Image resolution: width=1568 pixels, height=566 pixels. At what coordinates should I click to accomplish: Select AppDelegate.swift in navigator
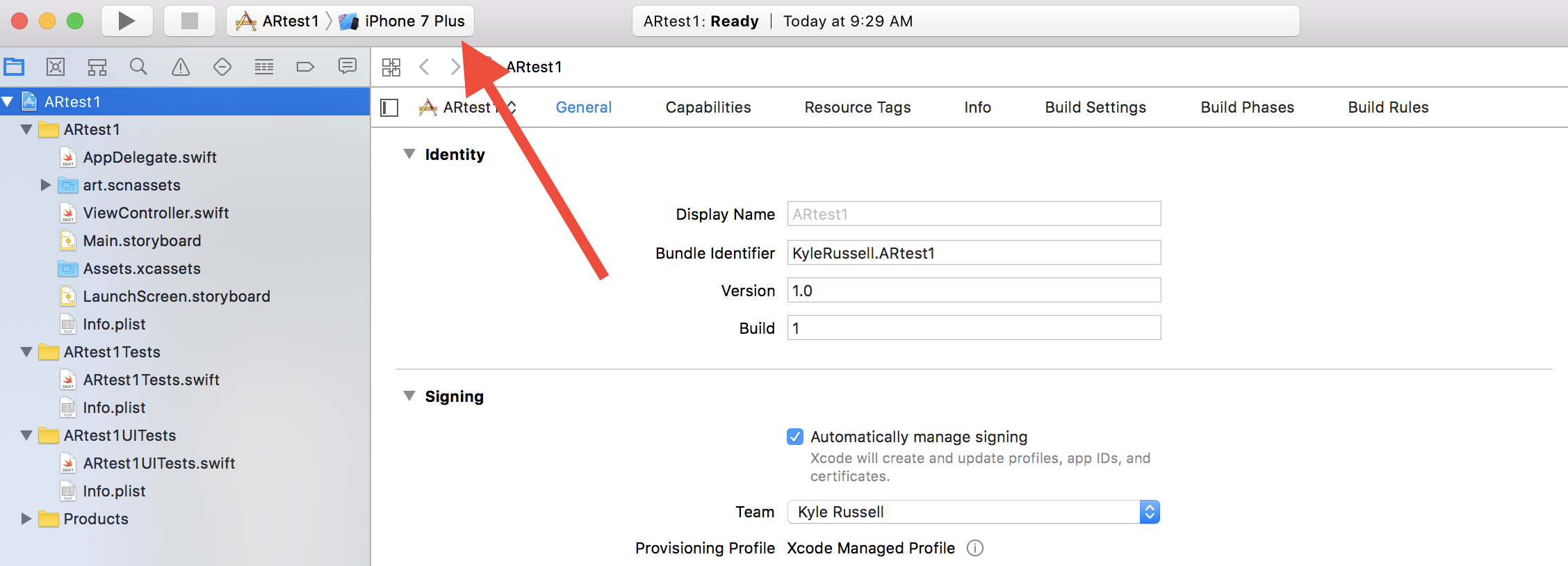tap(149, 157)
